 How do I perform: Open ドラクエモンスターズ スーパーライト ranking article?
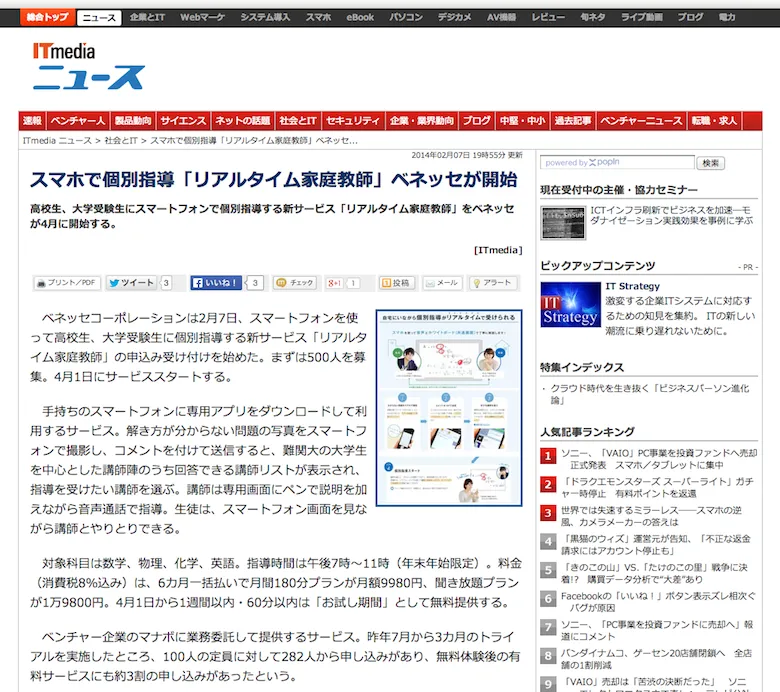pos(657,488)
